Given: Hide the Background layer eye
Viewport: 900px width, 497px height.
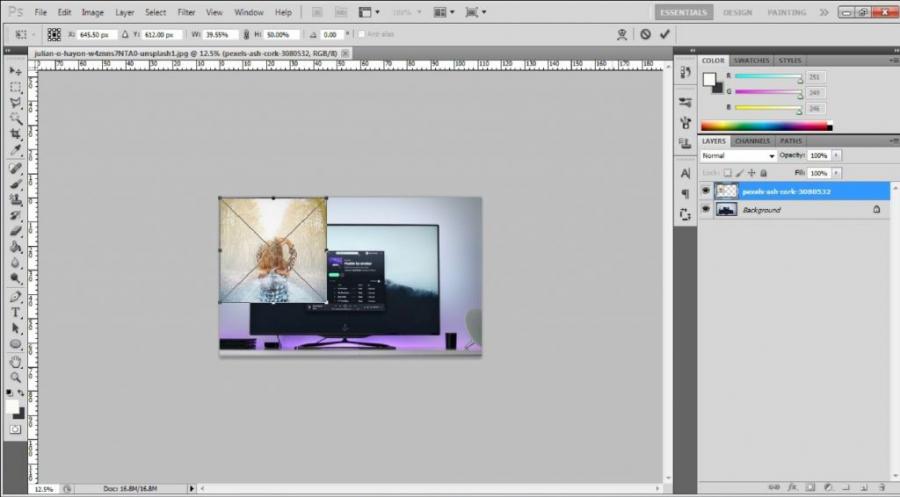Looking at the screenshot, I should tap(706, 209).
